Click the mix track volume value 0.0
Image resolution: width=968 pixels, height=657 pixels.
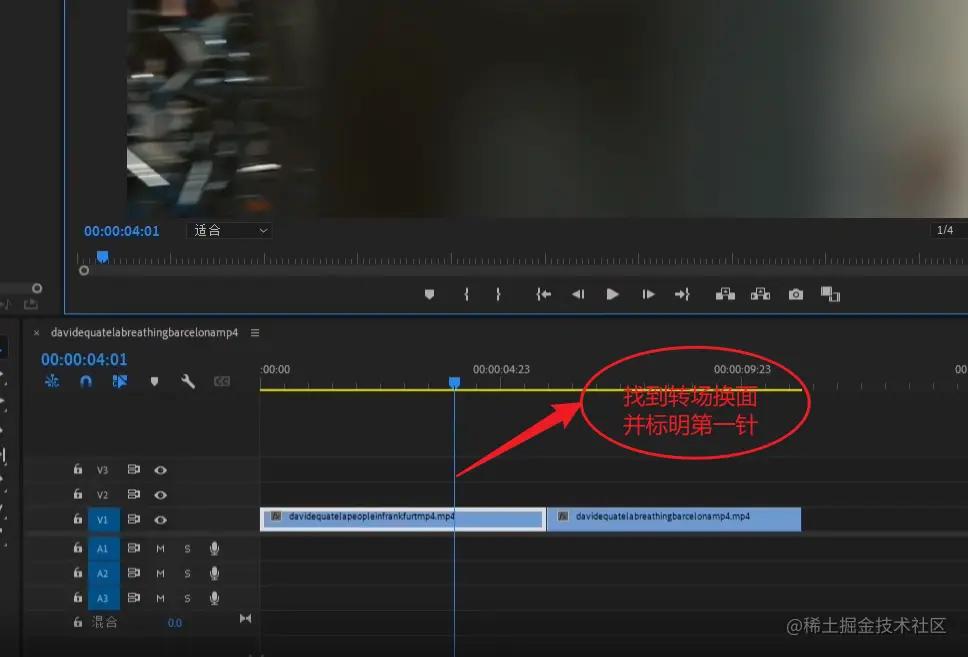pyautogui.click(x=175, y=622)
